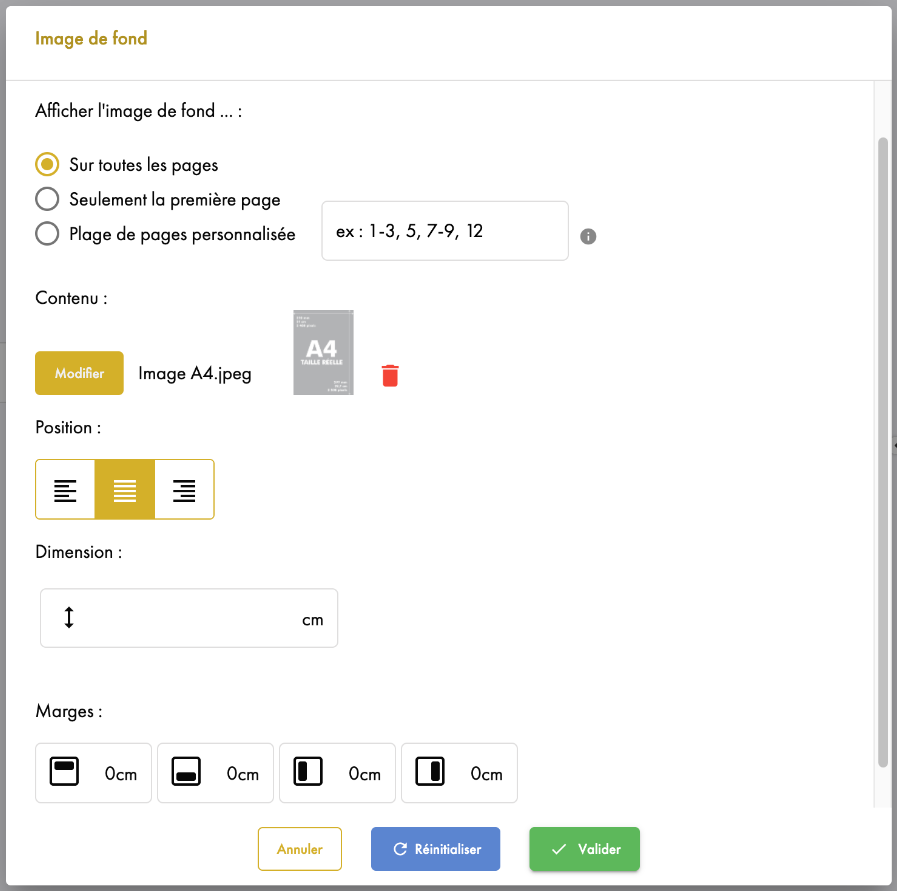
Task: Click the bottom margin icon
Action: click(x=186, y=772)
